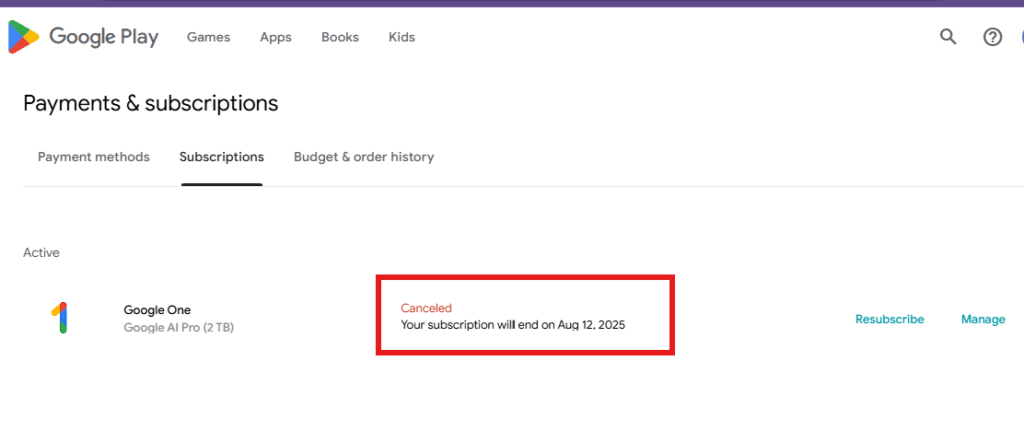Image resolution: width=1024 pixels, height=431 pixels.
Task: Click the red Canceled status label
Action: point(426,308)
